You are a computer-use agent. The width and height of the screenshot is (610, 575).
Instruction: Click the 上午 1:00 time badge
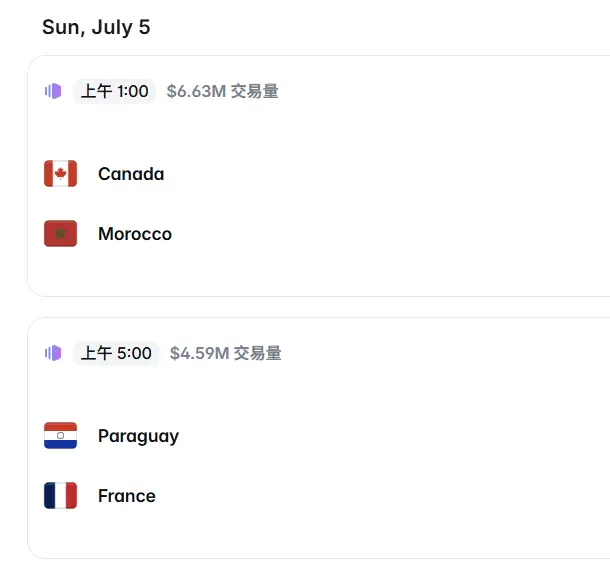(114, 91)
